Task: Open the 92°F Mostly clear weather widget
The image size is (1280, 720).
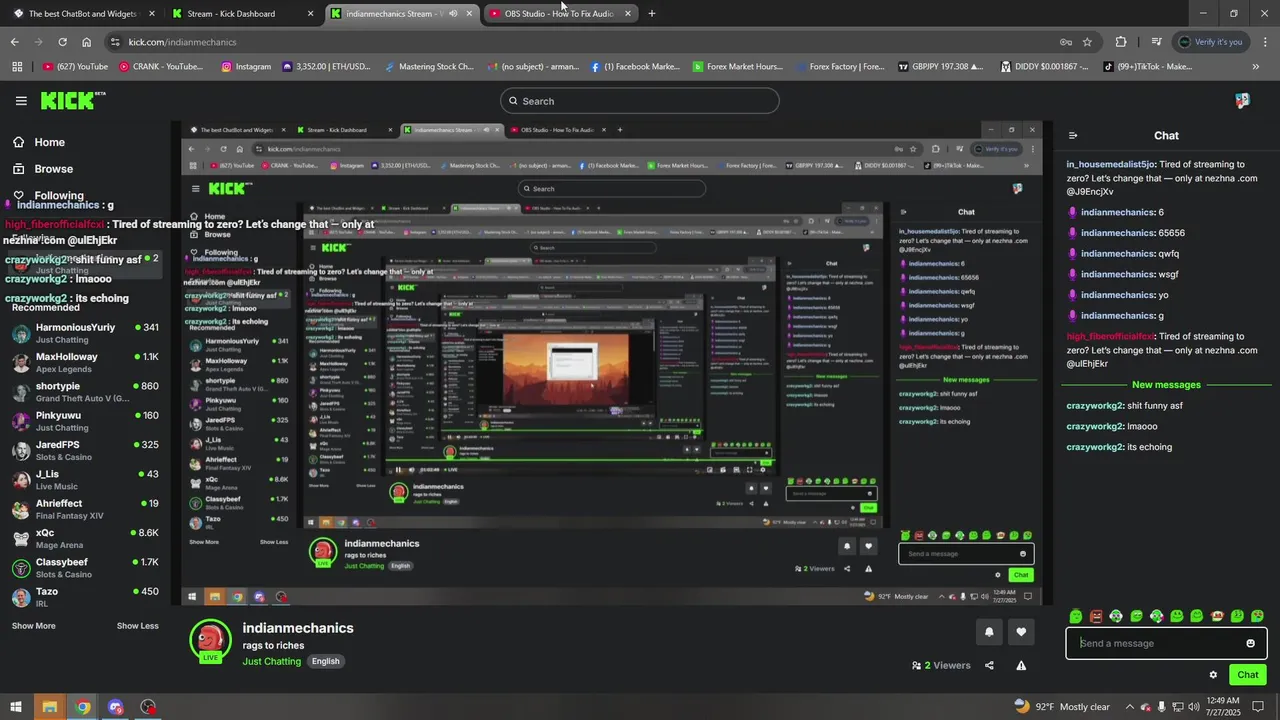Action: click(x=1062, y=707)
